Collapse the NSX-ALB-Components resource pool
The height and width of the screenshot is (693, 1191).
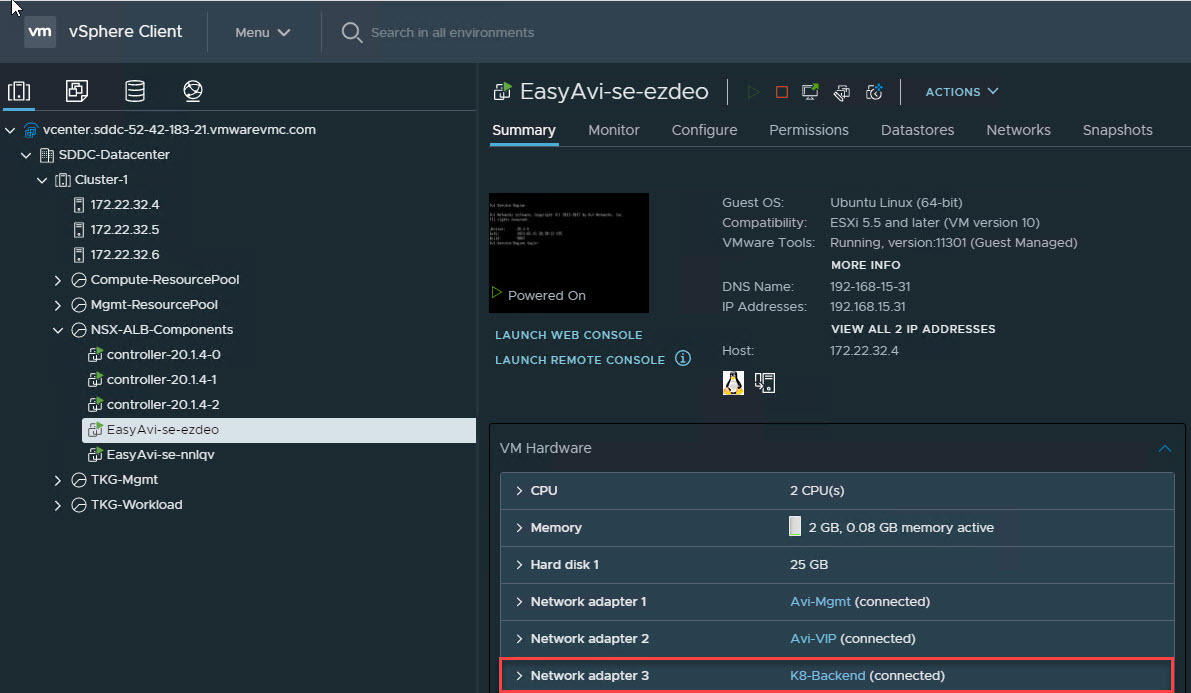(58, 330)
